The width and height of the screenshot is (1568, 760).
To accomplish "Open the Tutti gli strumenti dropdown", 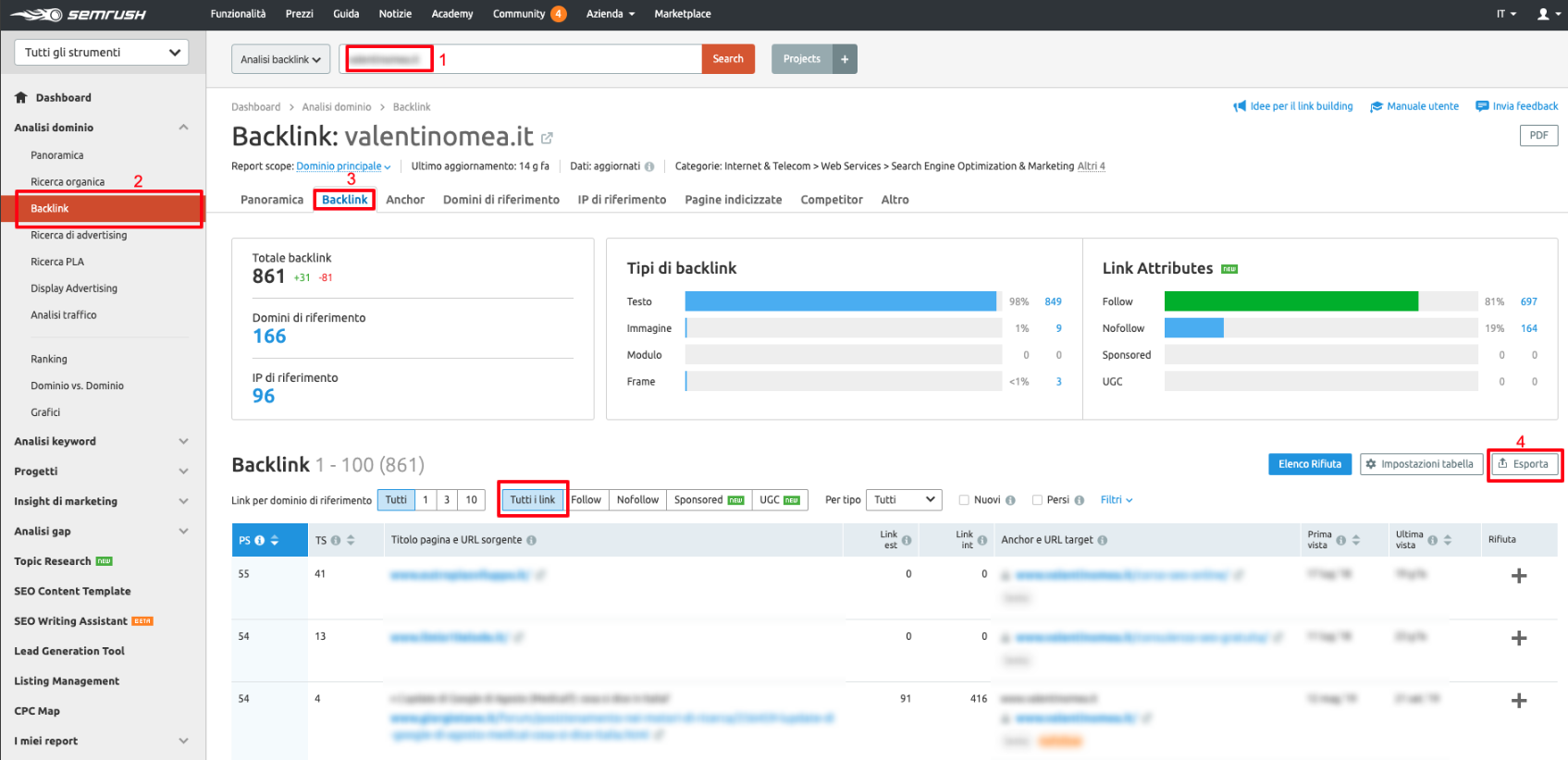I will (102, 53).
